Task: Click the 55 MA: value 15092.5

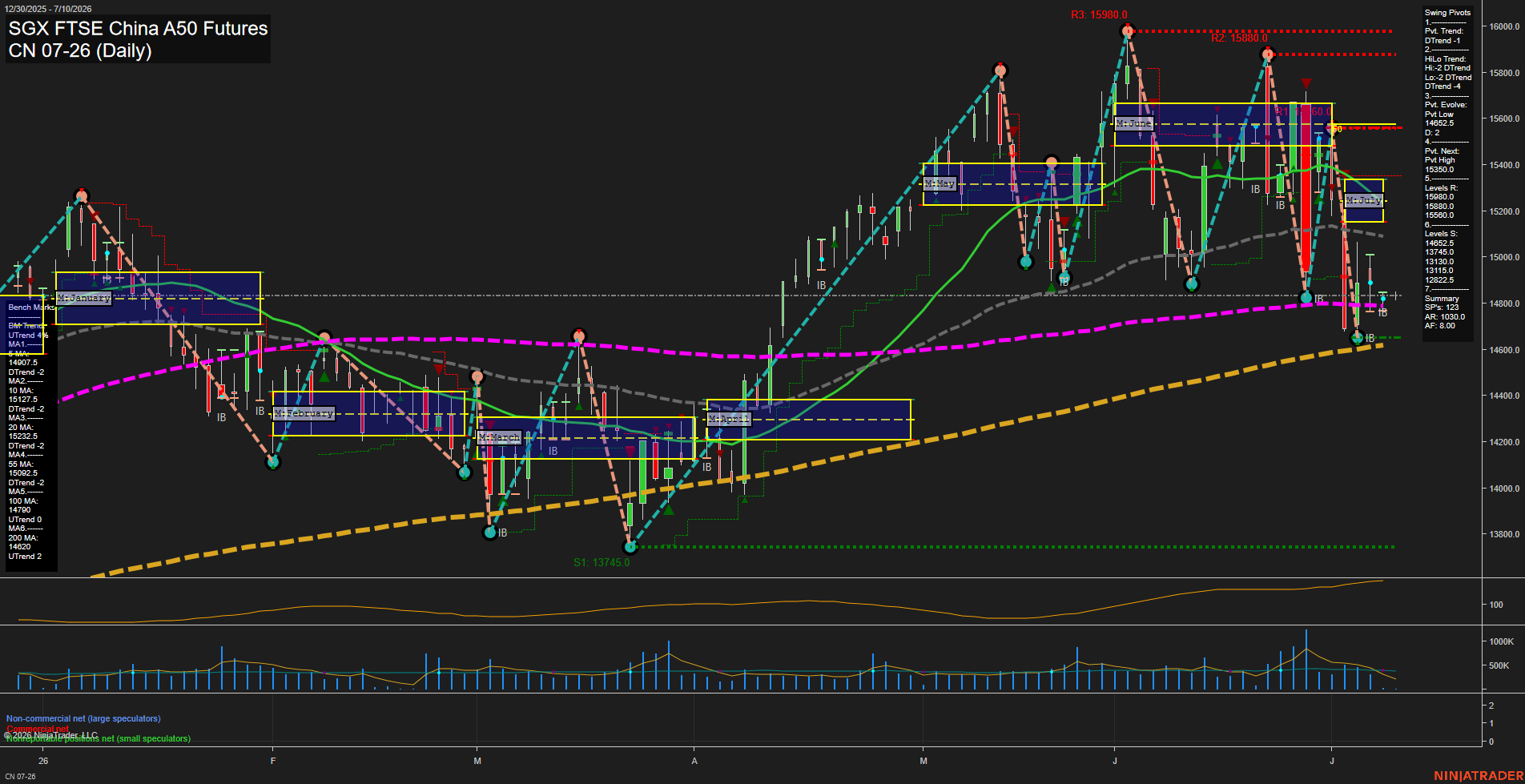Action: (22, 473)
